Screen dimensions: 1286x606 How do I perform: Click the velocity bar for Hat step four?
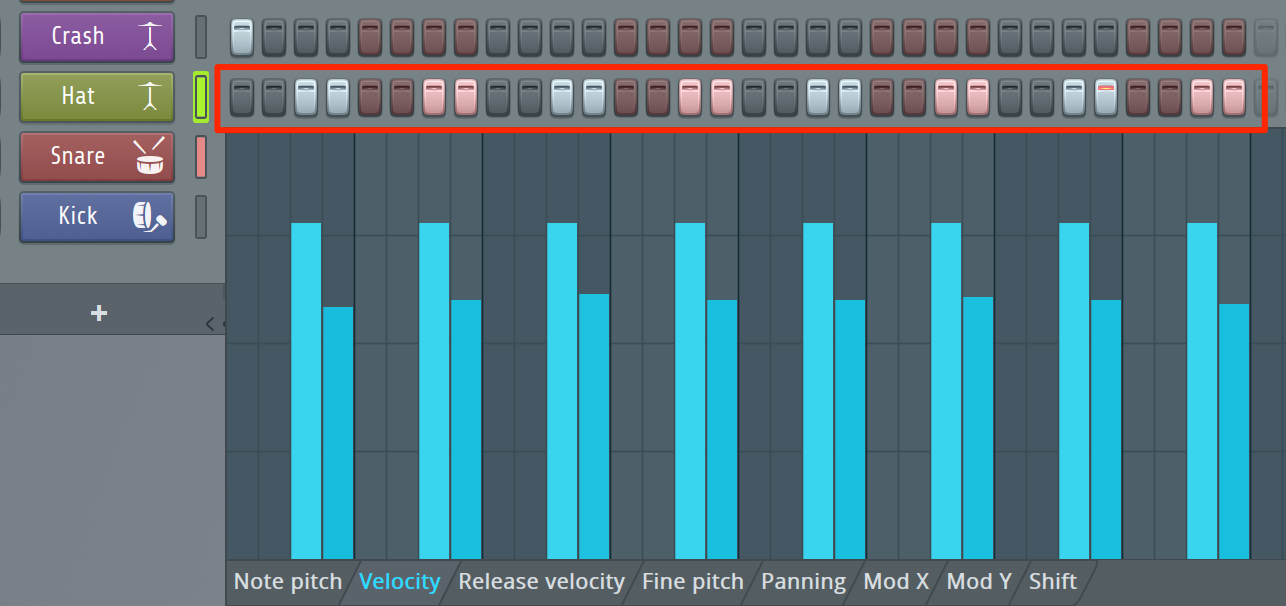[338, 432]
